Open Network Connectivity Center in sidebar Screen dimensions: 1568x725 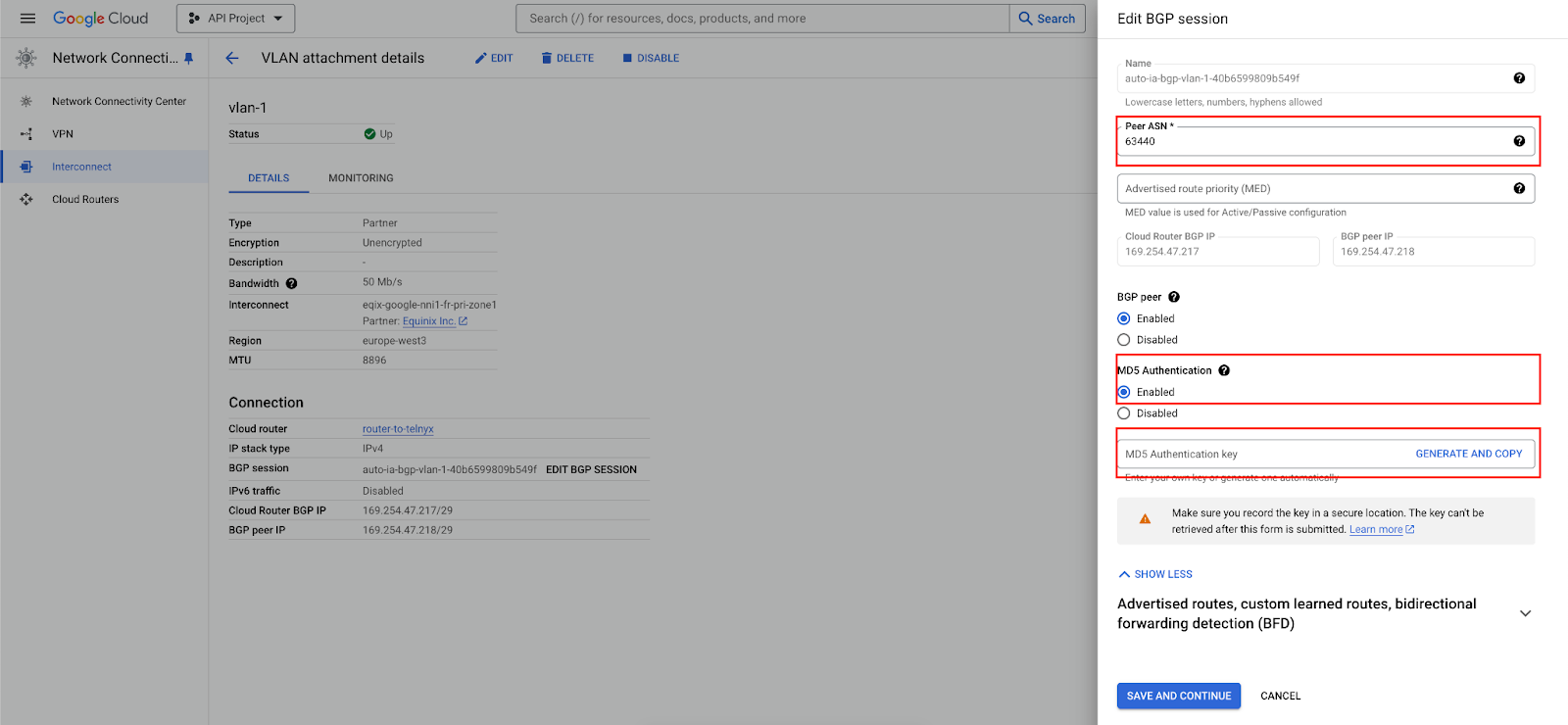click(x=119, y=101)
